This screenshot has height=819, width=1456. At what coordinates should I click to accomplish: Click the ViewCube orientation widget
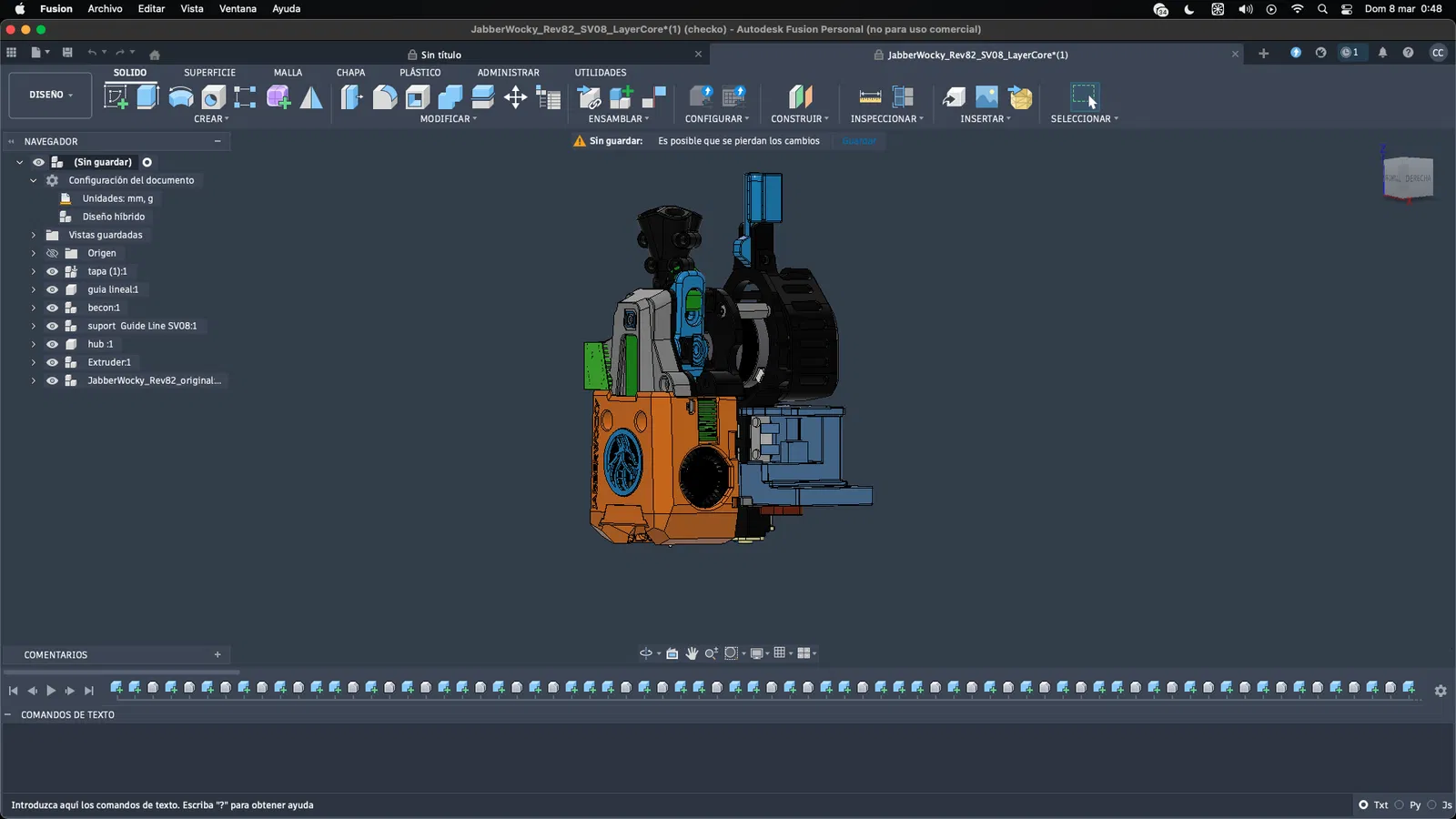coord(1408,177)
